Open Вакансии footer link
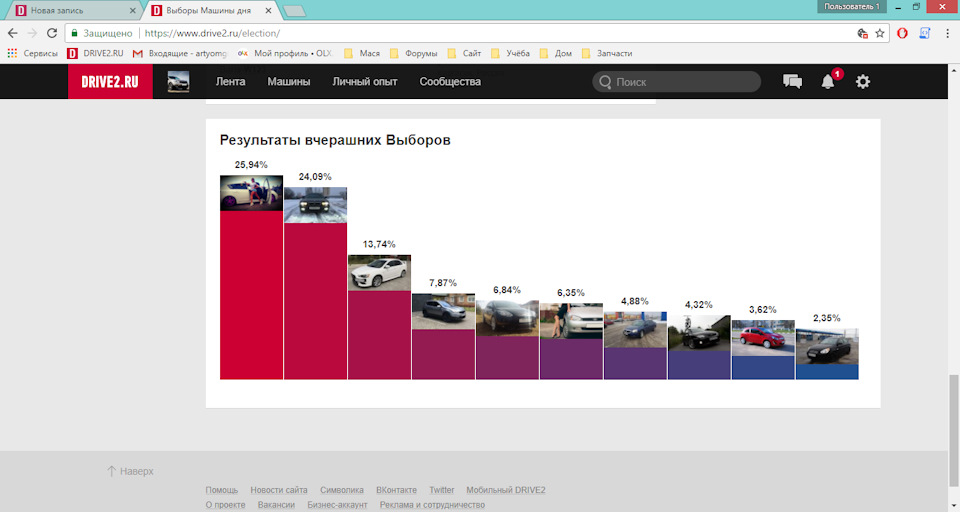The image size is (960, 512). click(x=276, y=505)
